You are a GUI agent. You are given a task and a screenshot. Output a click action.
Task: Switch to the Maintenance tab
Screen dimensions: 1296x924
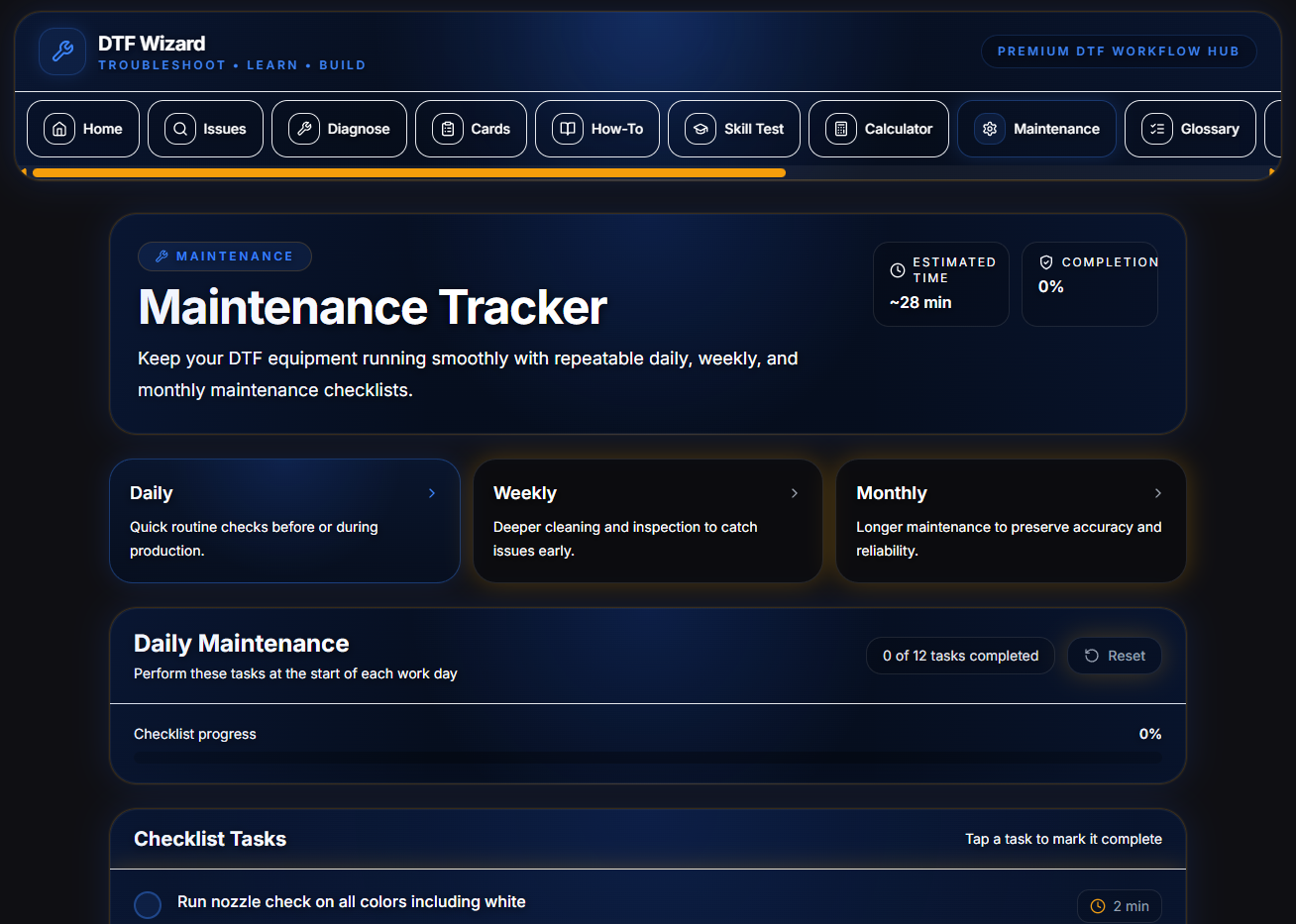click(1036, 129)
